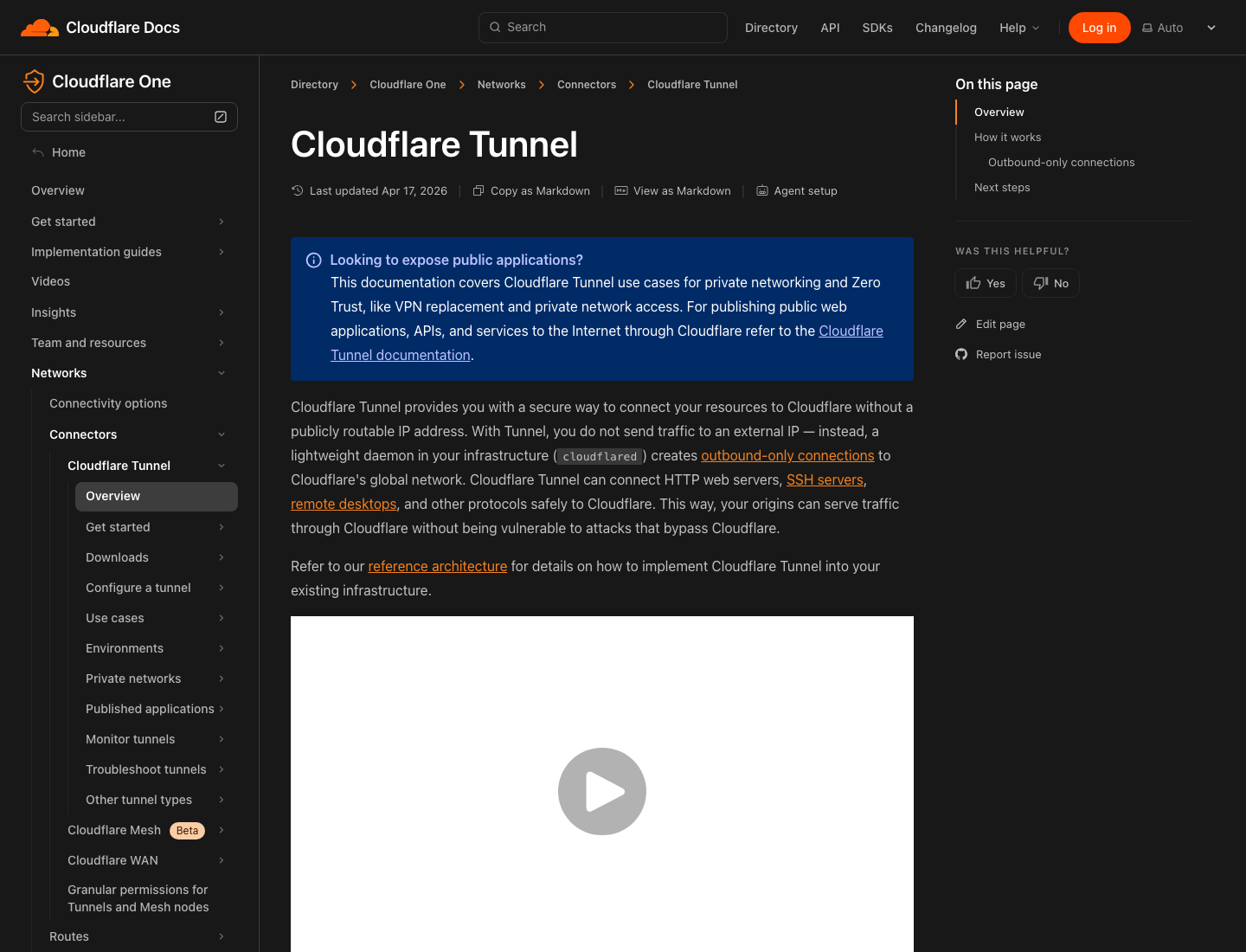Screen dimensions: 1246x952
Task: Click the GitHub Report issue icon
Action: [961, 354]
